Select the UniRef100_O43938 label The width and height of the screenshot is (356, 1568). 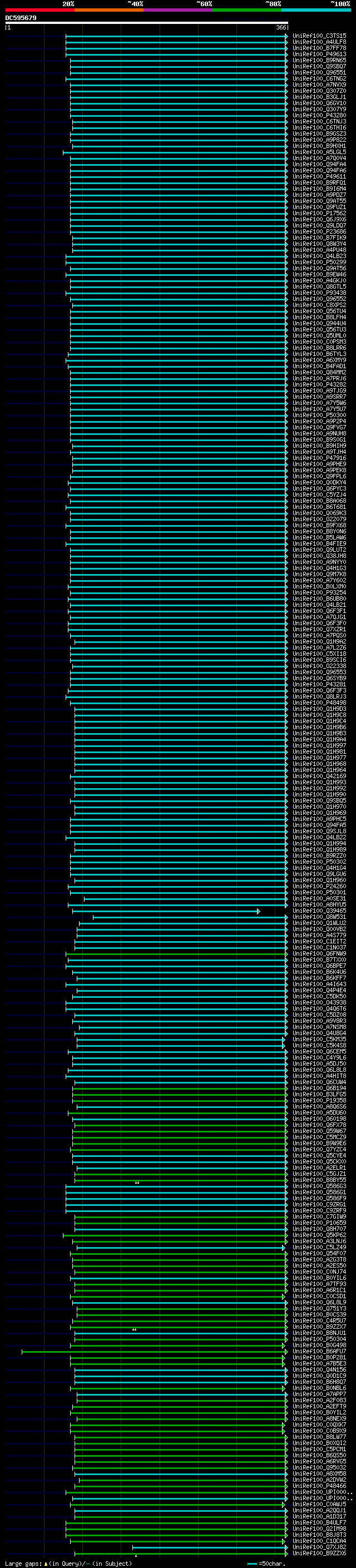pos(319,1002)
